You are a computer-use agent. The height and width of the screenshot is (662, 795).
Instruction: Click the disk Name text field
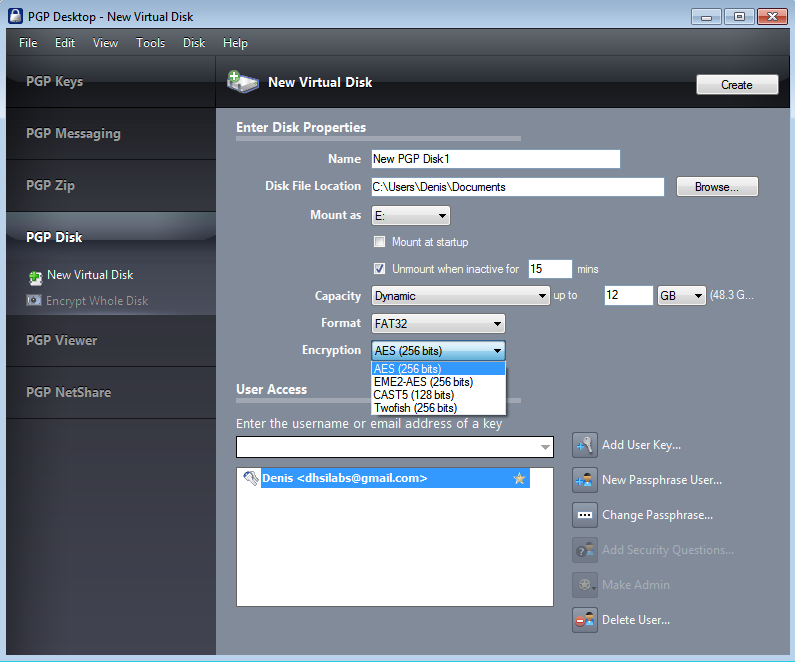495,159
